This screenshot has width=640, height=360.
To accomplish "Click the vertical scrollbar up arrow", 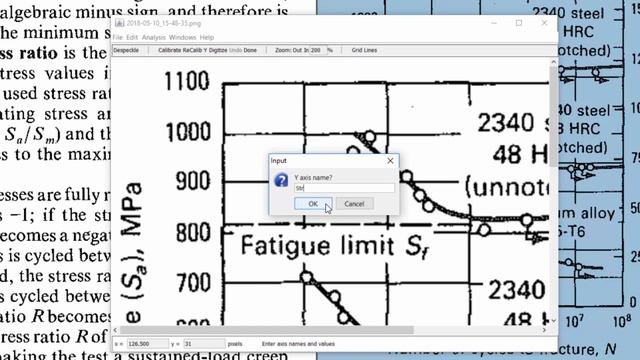I will click(553, 62).
